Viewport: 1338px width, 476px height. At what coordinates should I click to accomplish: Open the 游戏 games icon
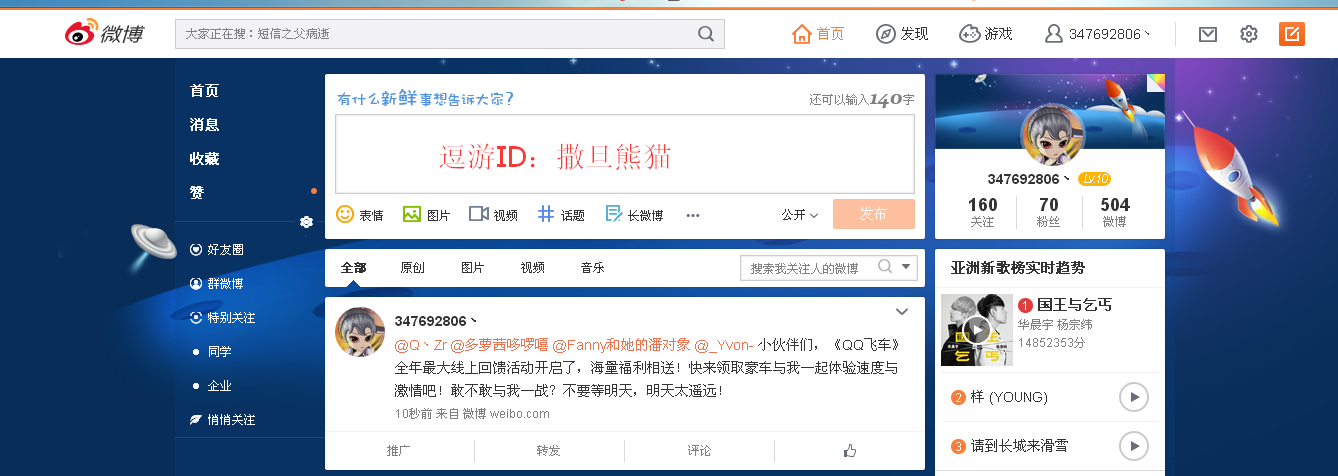tap(969, 34)
